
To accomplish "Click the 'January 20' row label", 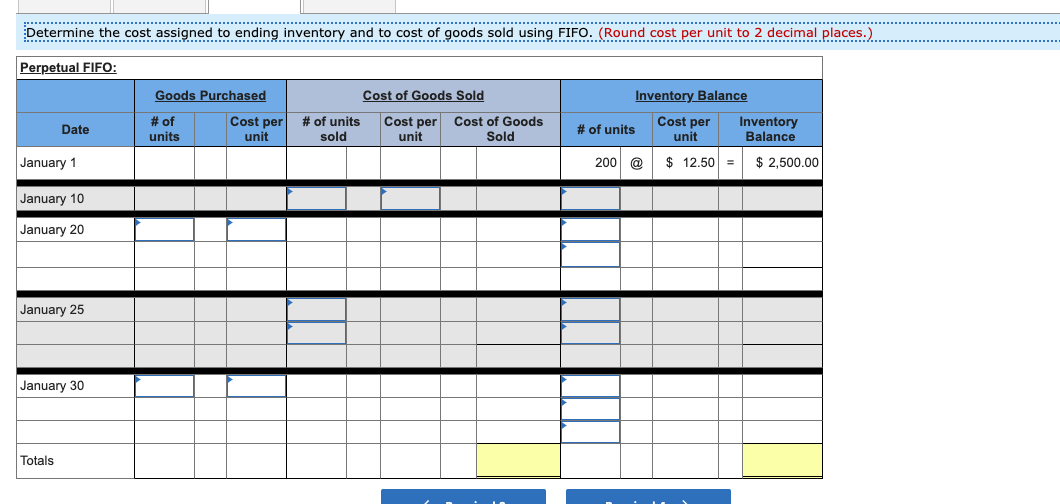I will [52, 230].
